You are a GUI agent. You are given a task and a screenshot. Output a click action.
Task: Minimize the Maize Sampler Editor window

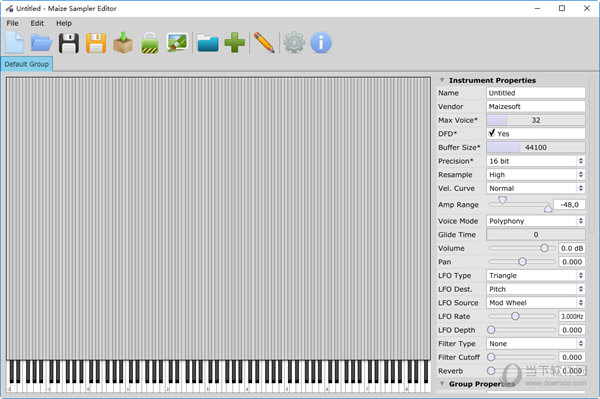(537, 8)
